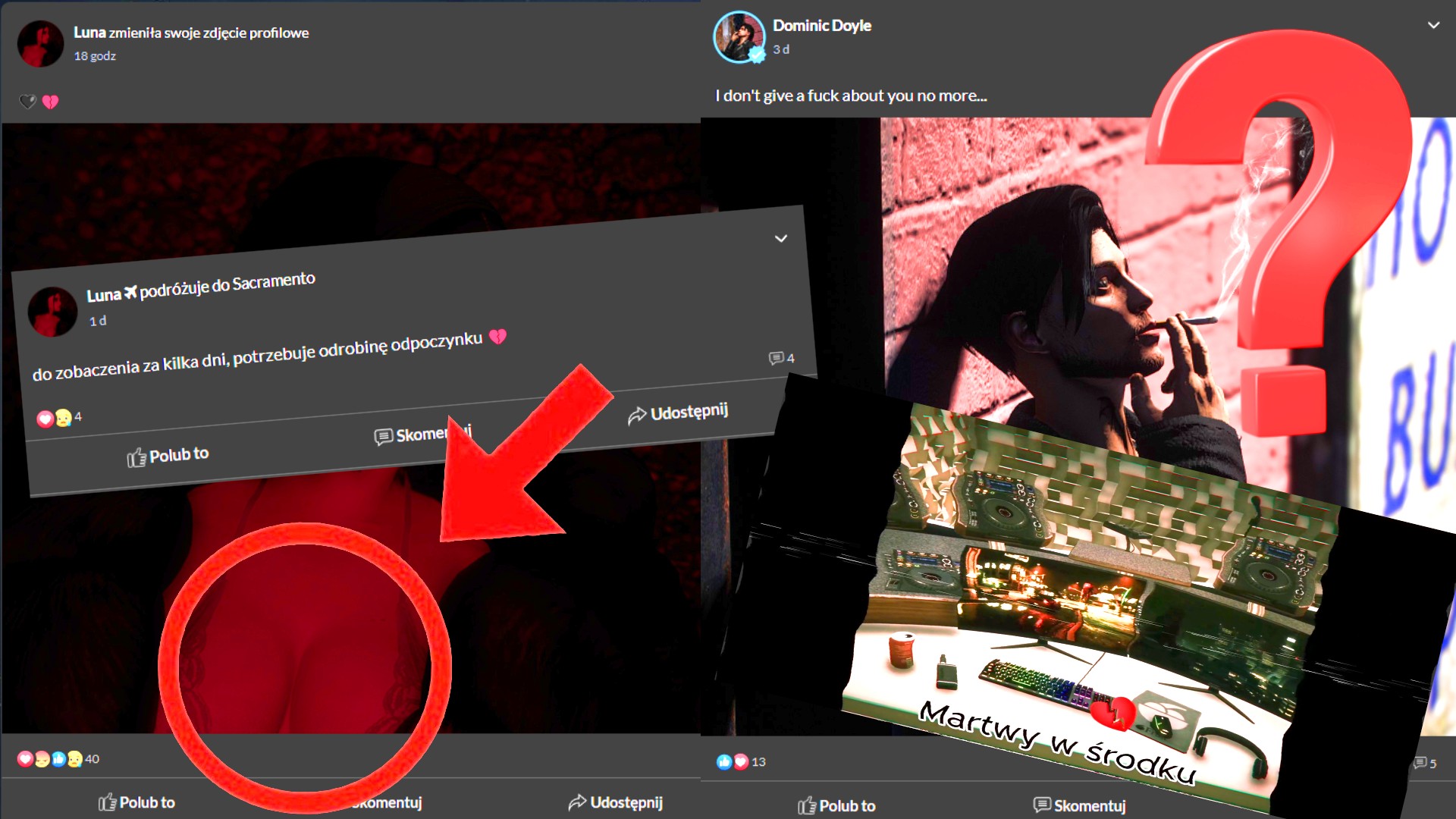Show the 4 reactions on the Sacramento post
The height and width of the screenshot is (819, 1456).
pos(59,418)
